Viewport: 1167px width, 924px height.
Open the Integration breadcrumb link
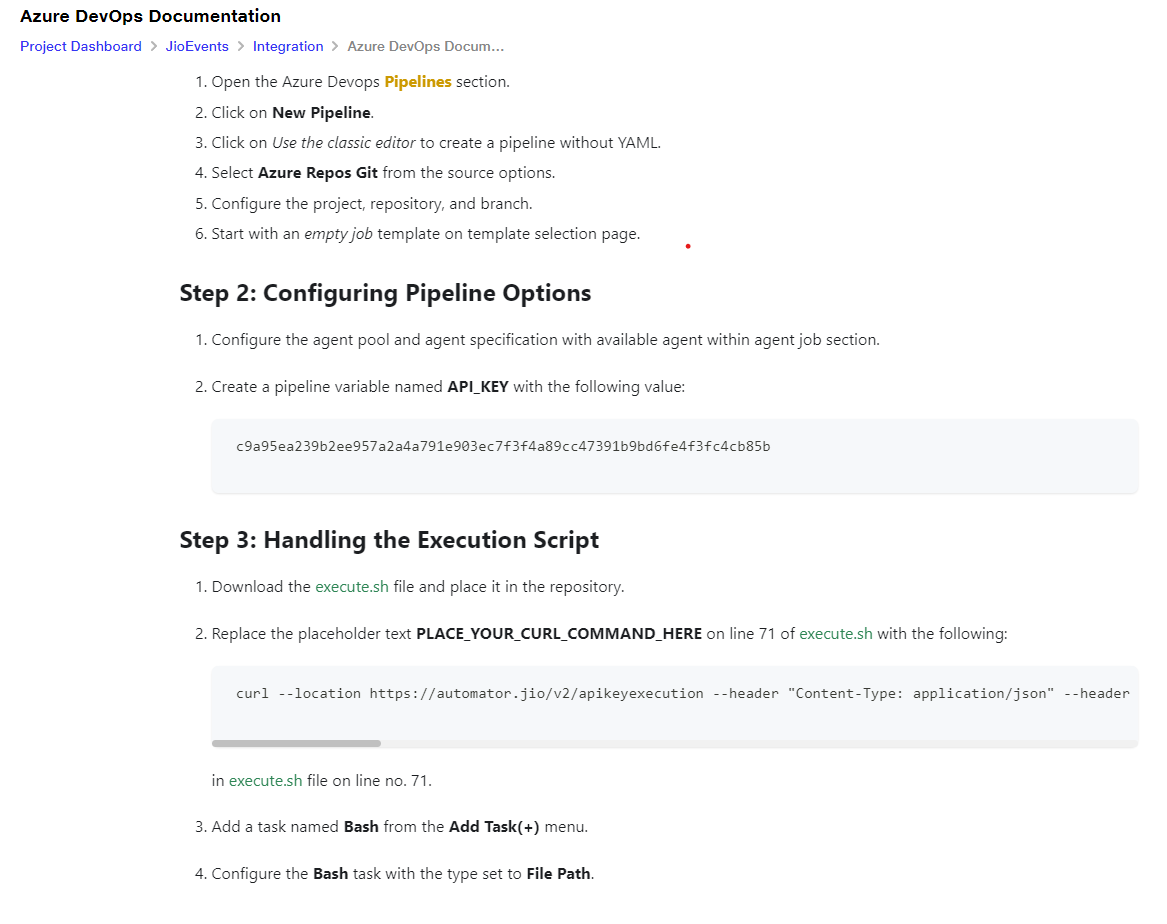(x=288, y=46)
